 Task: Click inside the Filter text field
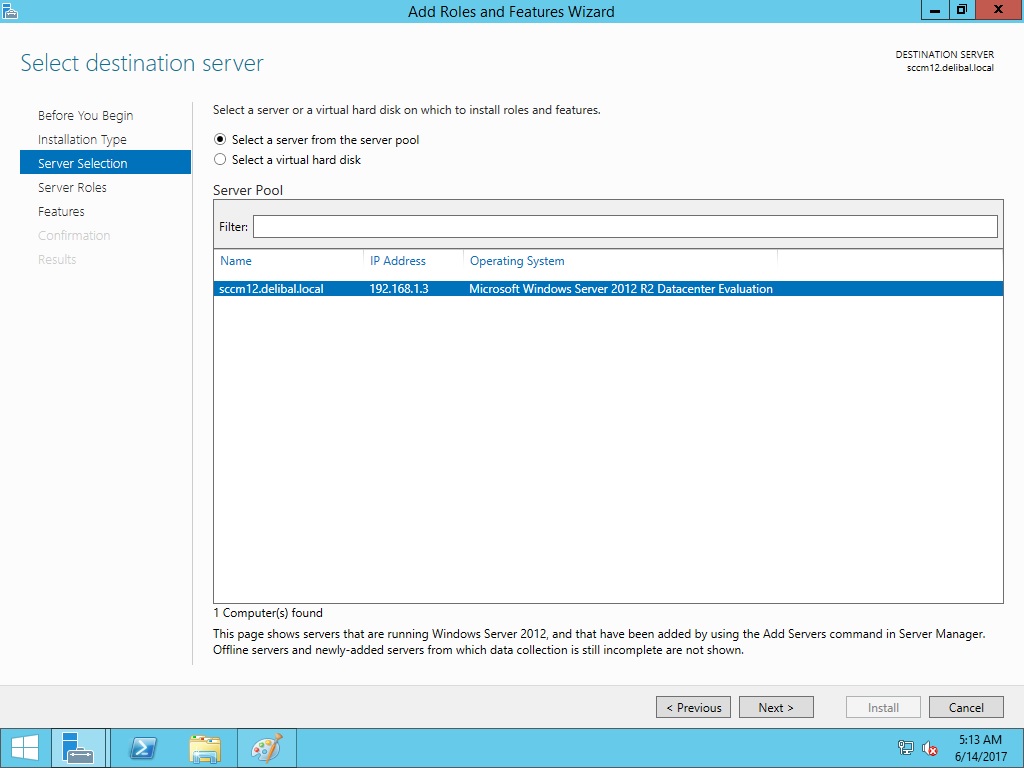pyautogui.click(x=625, y=227)
